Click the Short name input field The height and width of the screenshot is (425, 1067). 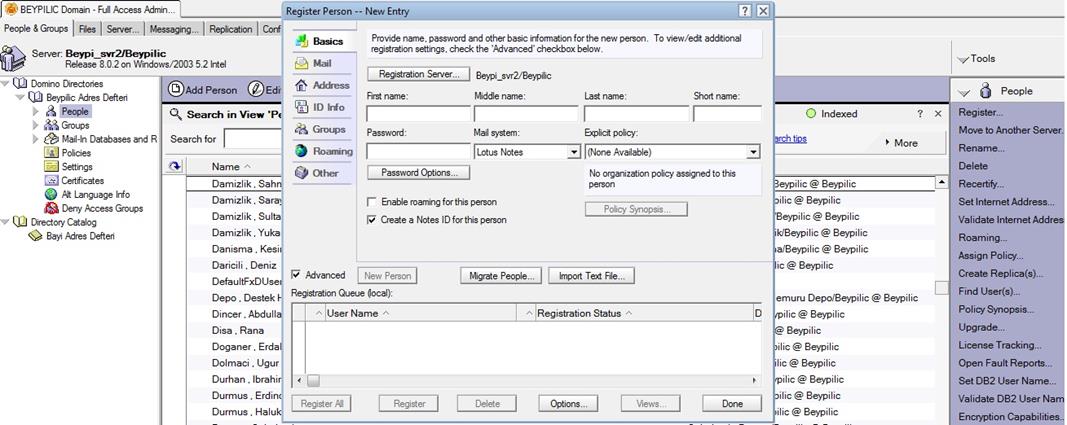(727, 114)
